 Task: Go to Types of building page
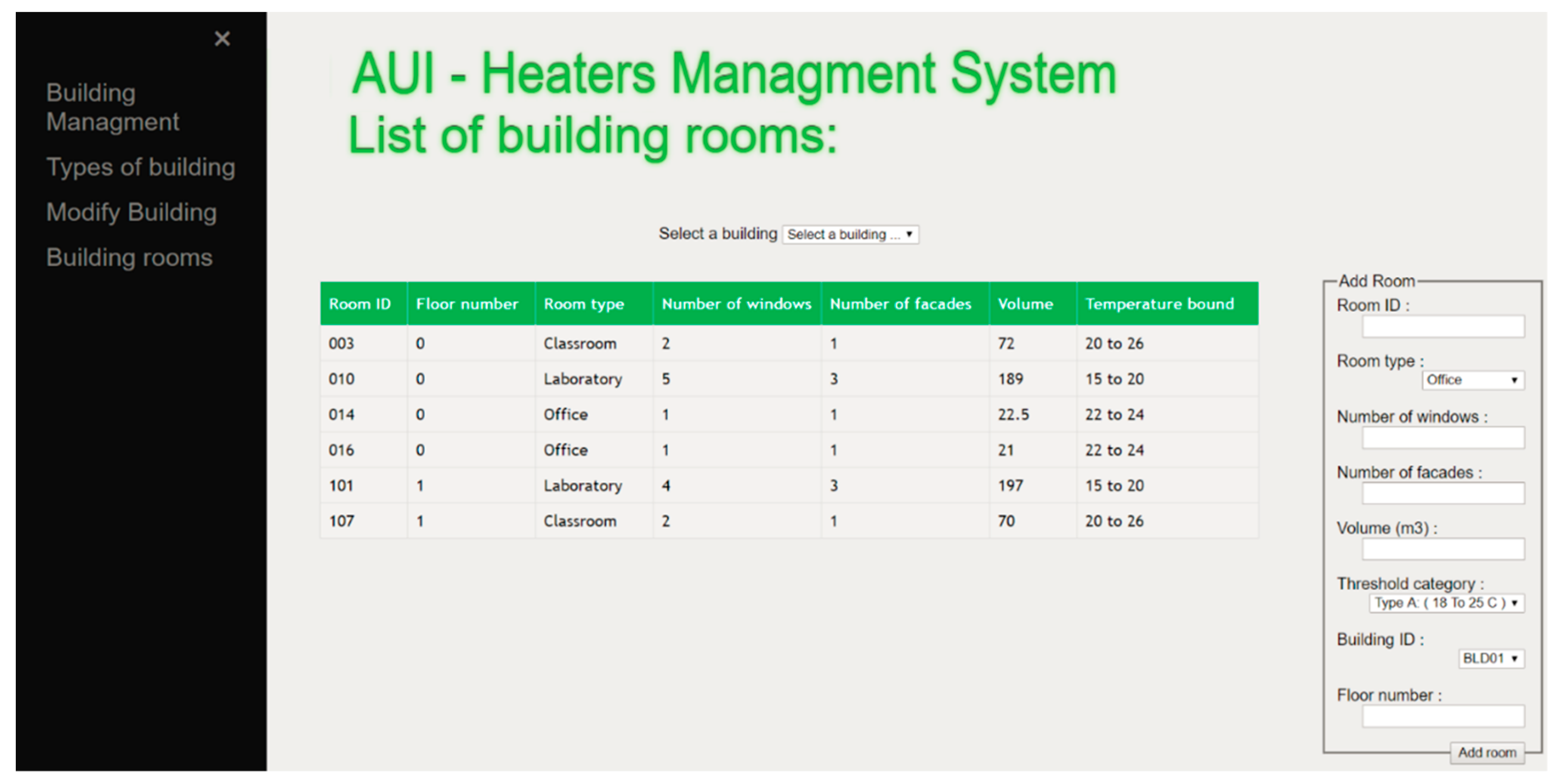(140, 167)
